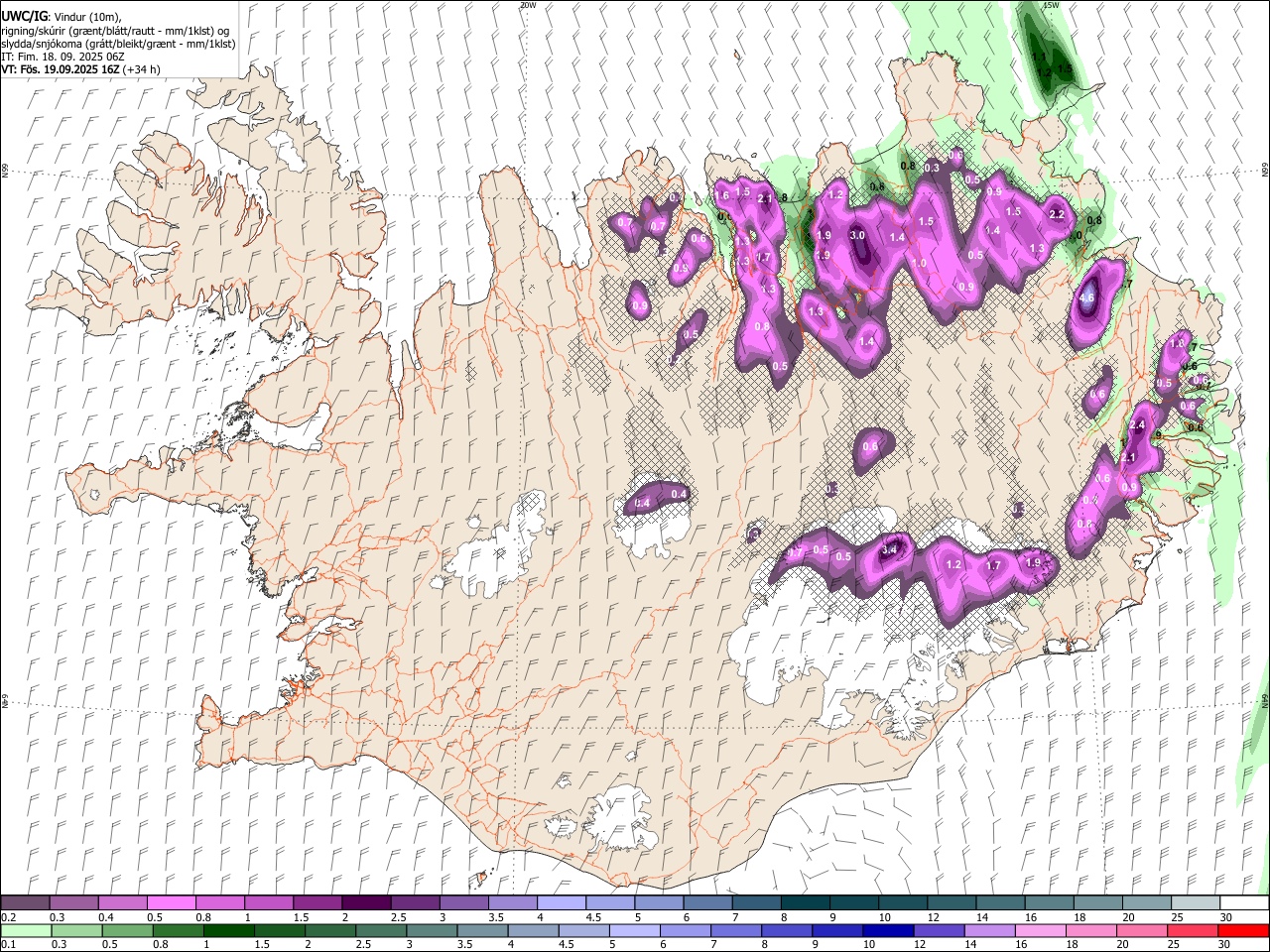Click the '15W' longitude label at the top

1052,5
